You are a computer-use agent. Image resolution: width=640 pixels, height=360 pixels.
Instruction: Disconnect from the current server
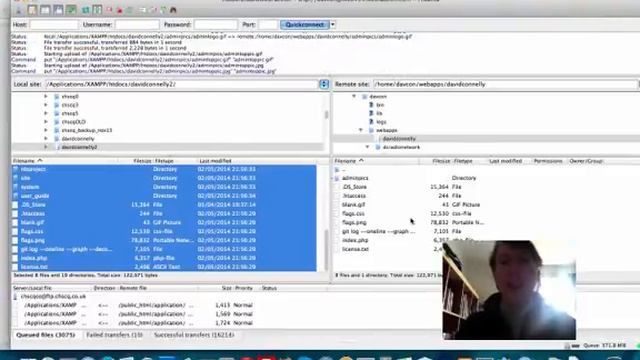[120, 10]
